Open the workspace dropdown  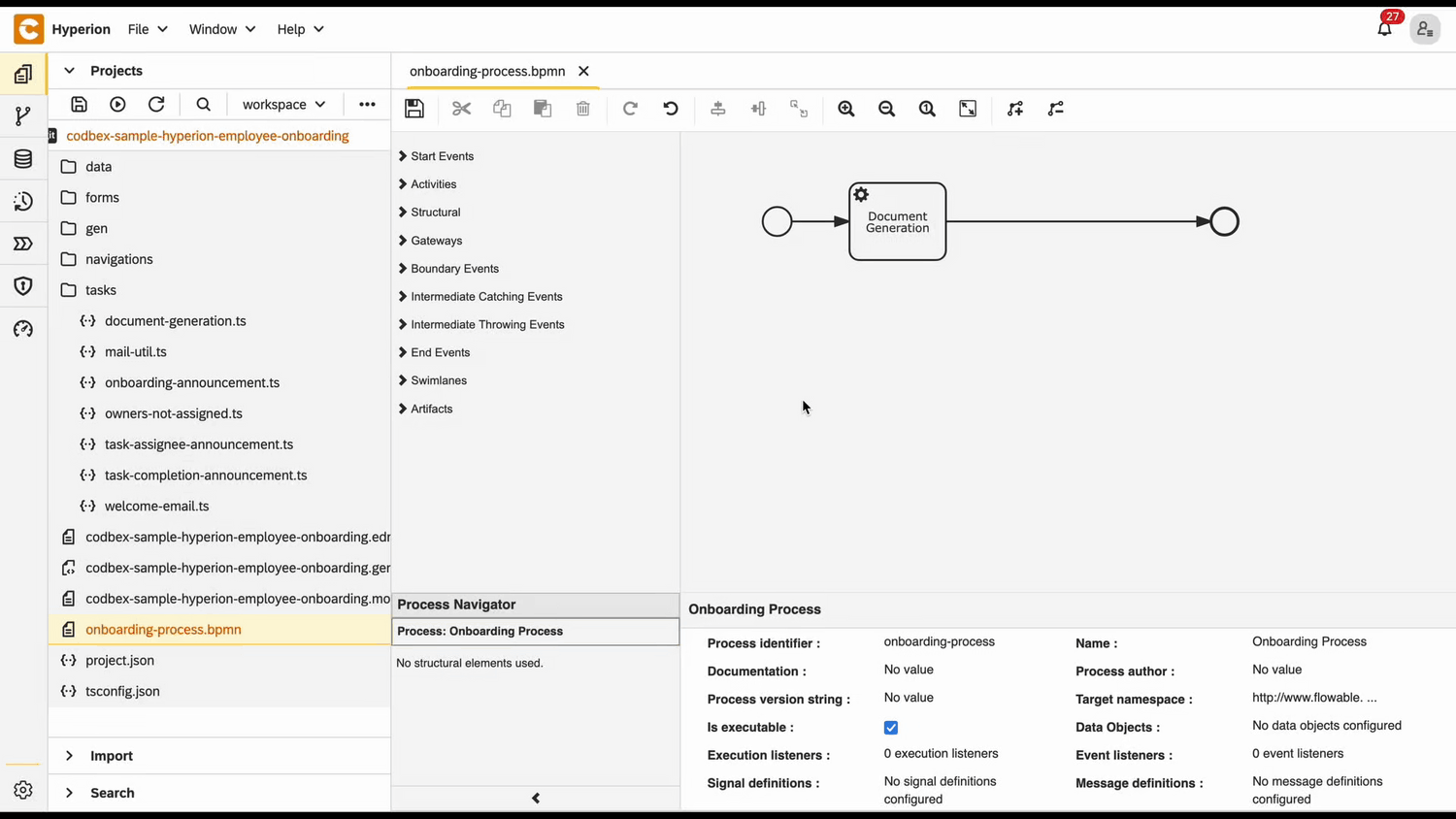click(283, 105)
